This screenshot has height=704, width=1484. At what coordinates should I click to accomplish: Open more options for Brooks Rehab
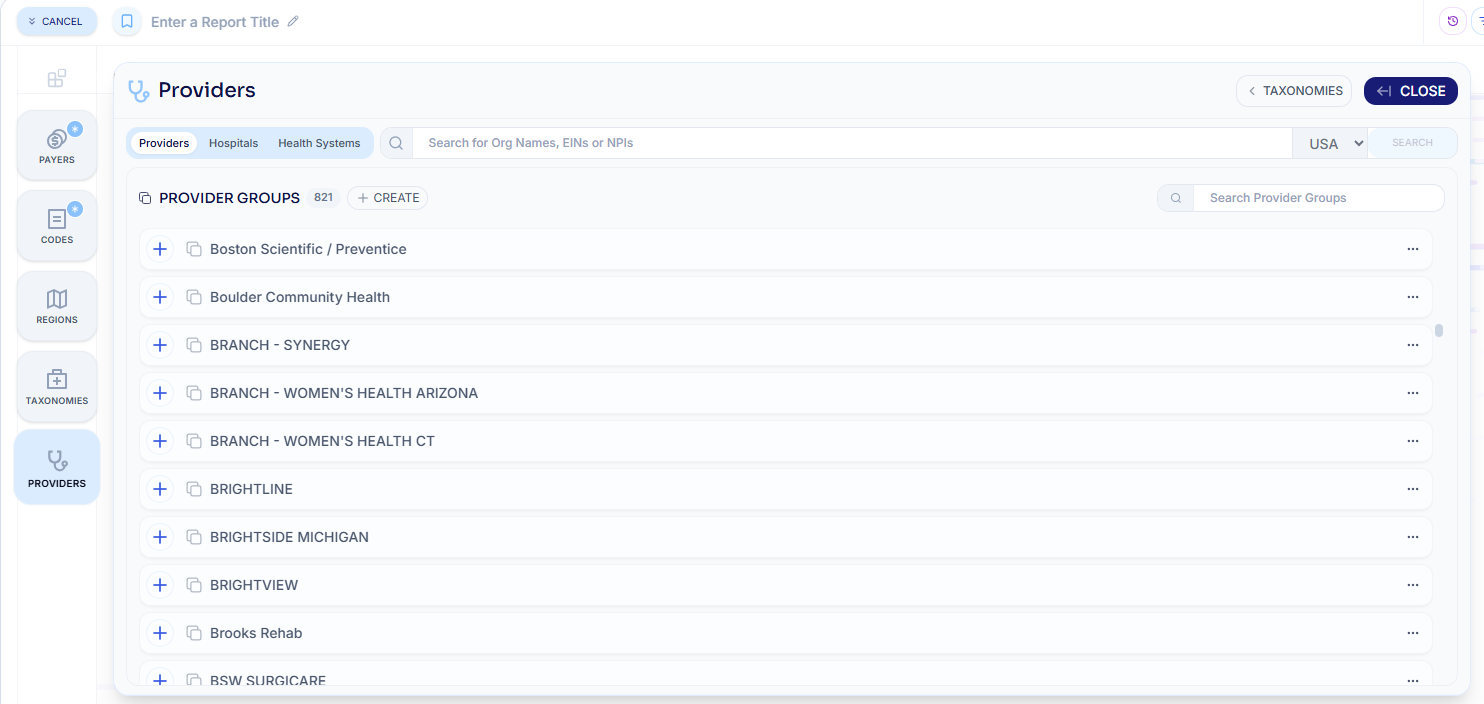click(x=1413, y=633)
